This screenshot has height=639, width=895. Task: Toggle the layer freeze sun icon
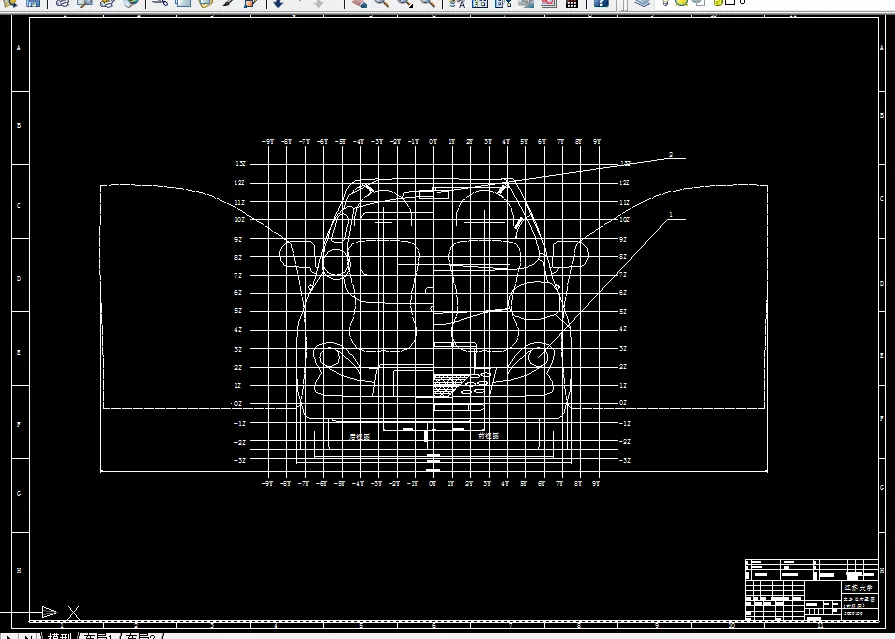tap(681, 2)
